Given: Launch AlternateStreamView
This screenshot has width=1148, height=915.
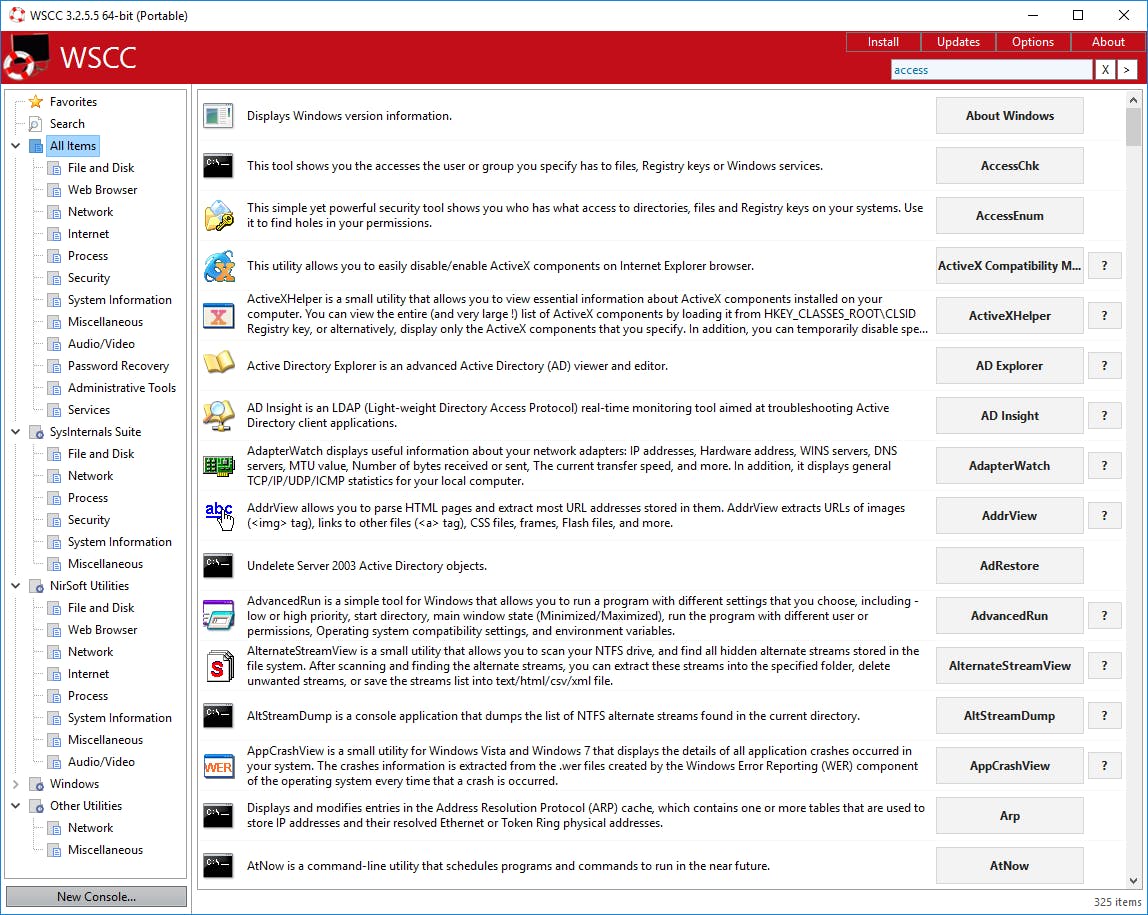Looking at the screenshot, I should [x=1010, y=666].
